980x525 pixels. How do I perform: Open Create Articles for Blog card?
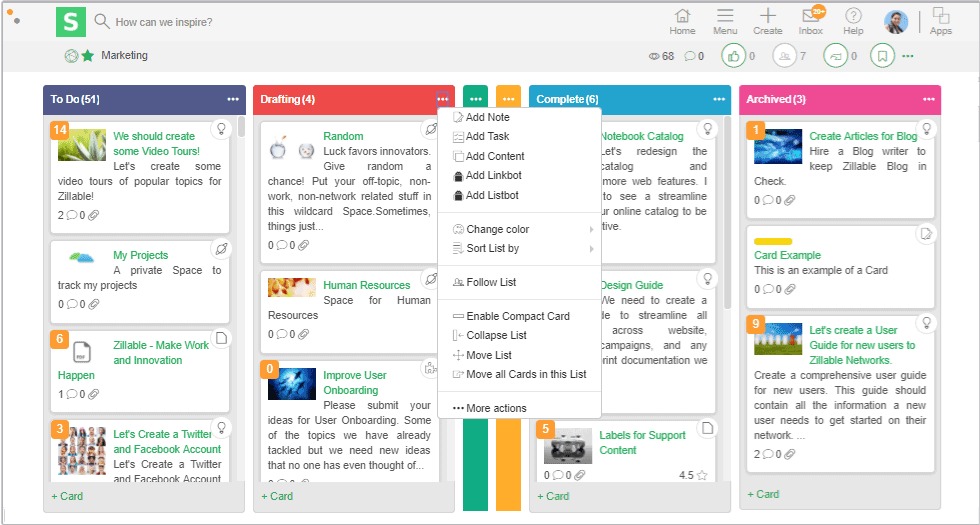[863, 136]
